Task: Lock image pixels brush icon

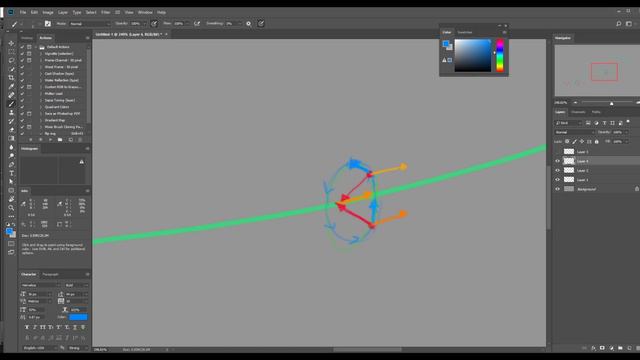Action: (574, 142)
